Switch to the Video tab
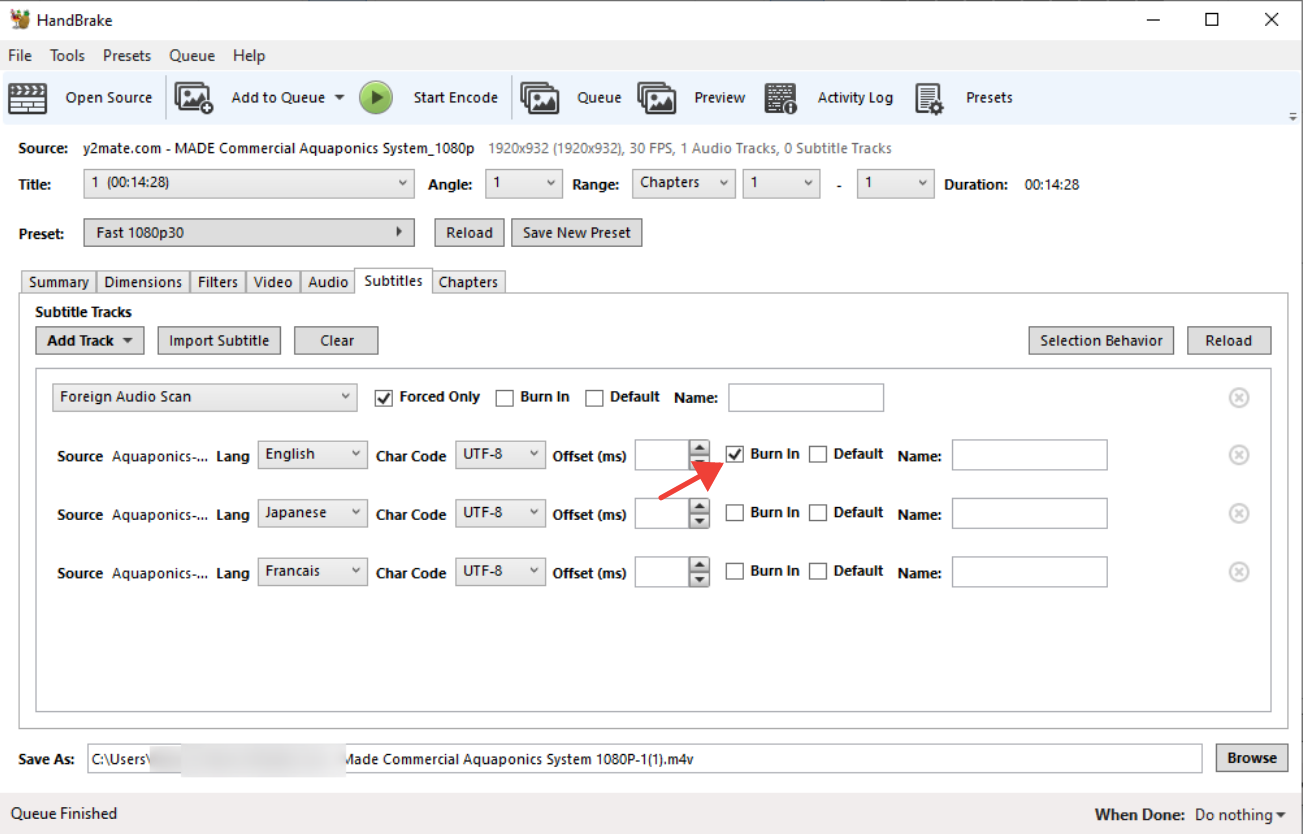This screenshot has width=1303, height=834. tap(273, 283)
